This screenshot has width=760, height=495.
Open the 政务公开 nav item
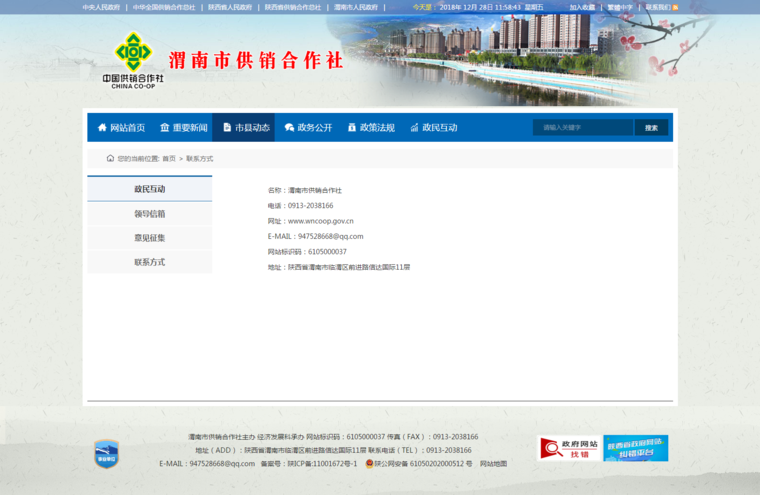coord(309,128)
